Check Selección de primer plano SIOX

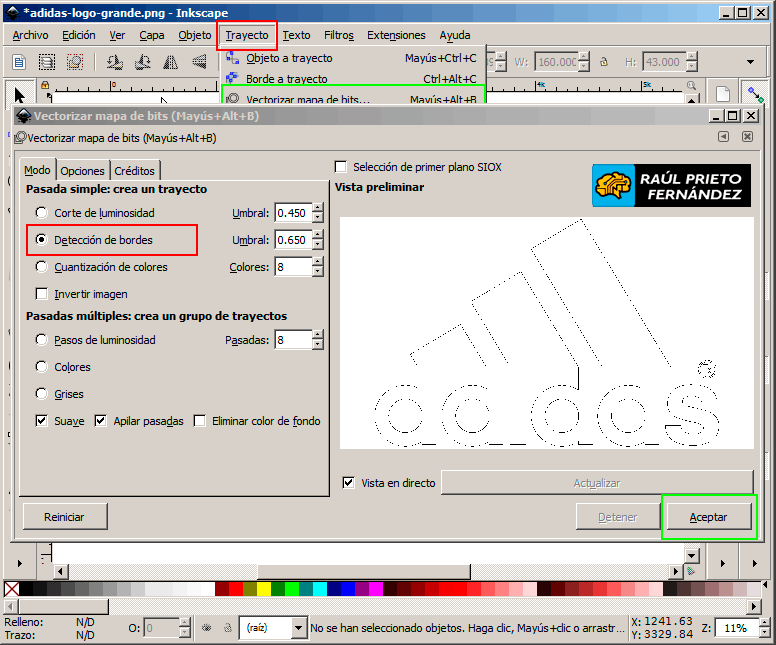point(341,167)
